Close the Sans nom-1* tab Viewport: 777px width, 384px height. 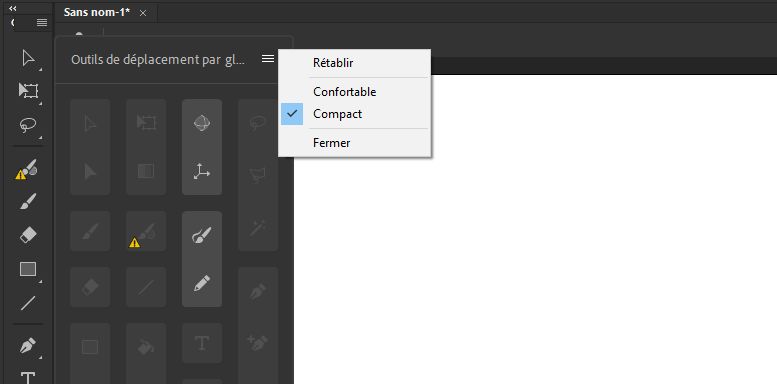point(143,13)
